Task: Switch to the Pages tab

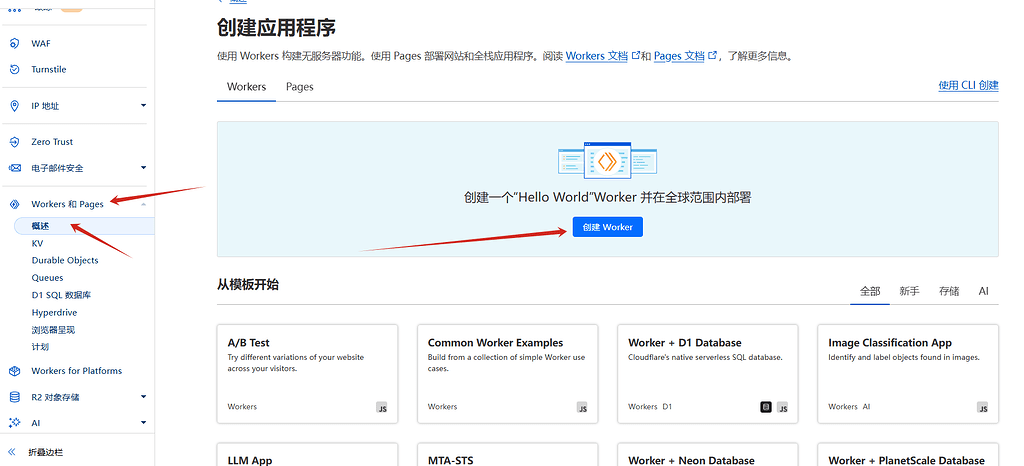Action: pos(300,87)
